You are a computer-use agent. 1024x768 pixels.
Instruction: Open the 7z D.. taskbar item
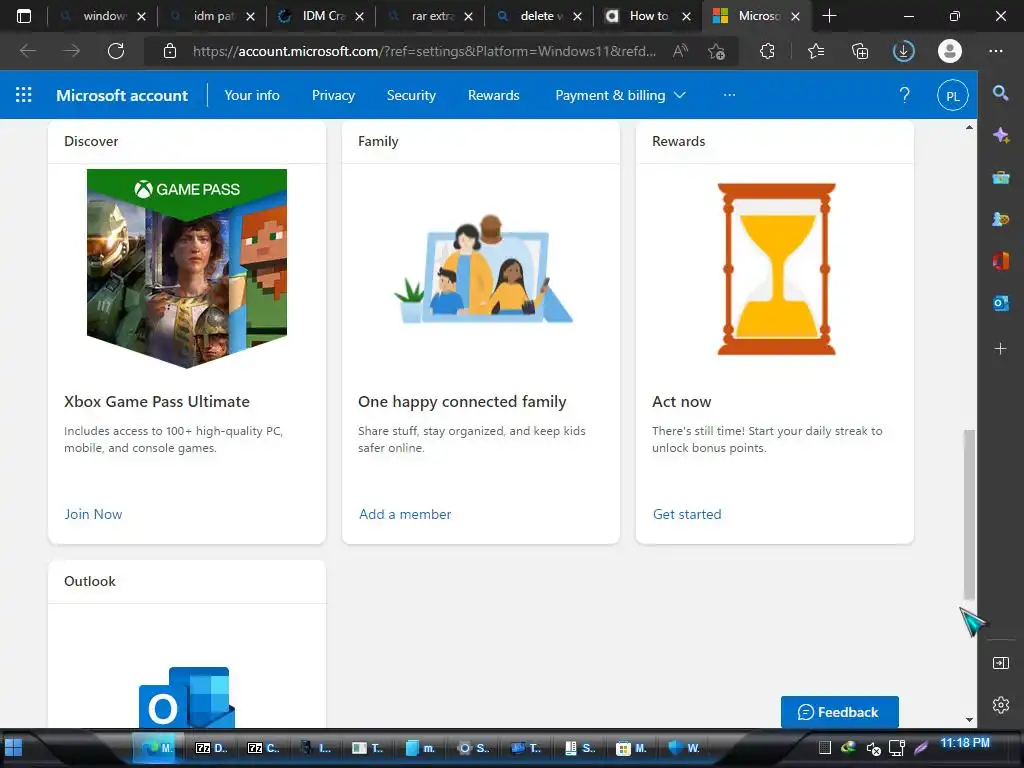tap(212, 748)
